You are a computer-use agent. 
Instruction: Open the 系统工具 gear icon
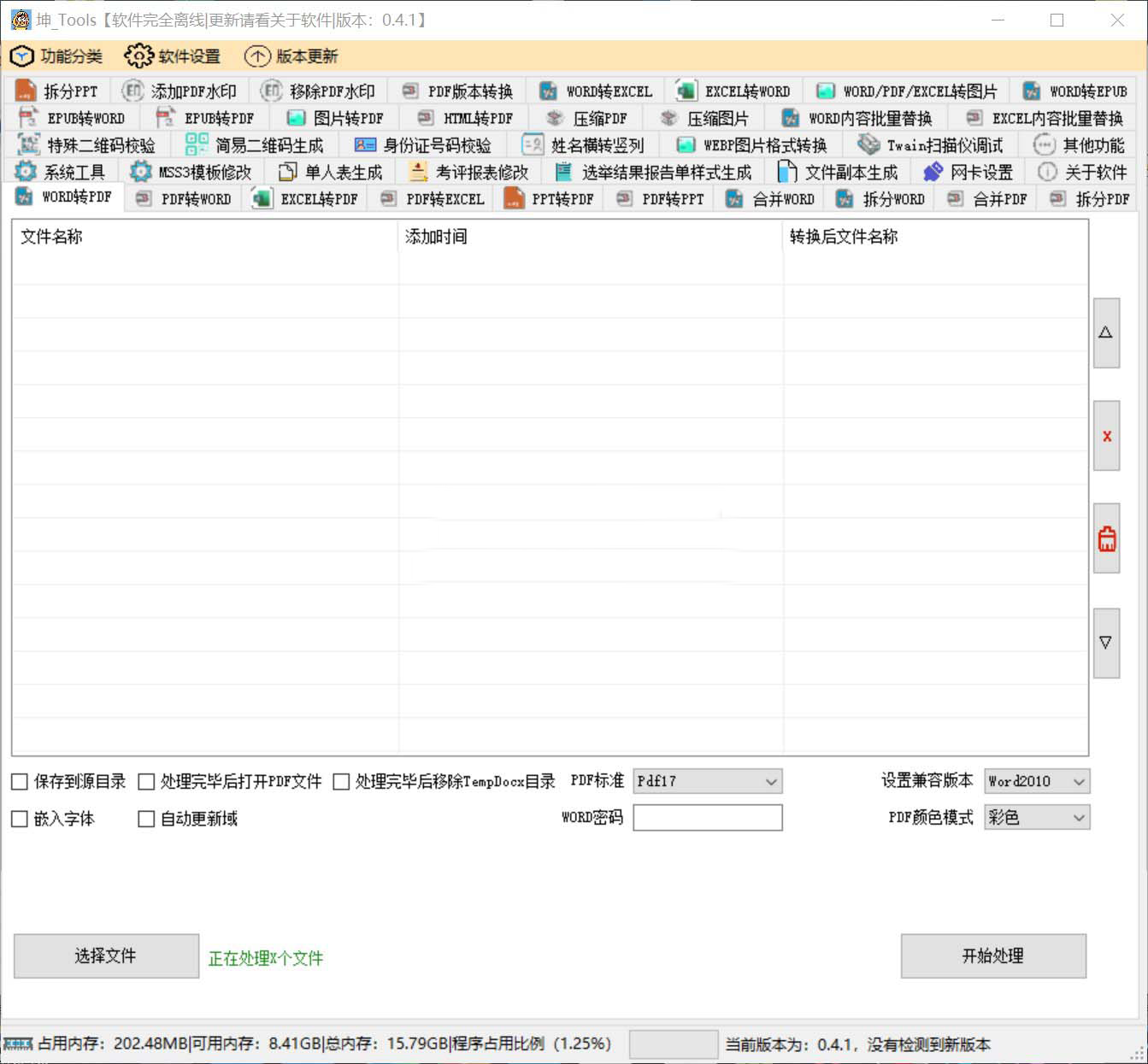(x=26, y=172)
